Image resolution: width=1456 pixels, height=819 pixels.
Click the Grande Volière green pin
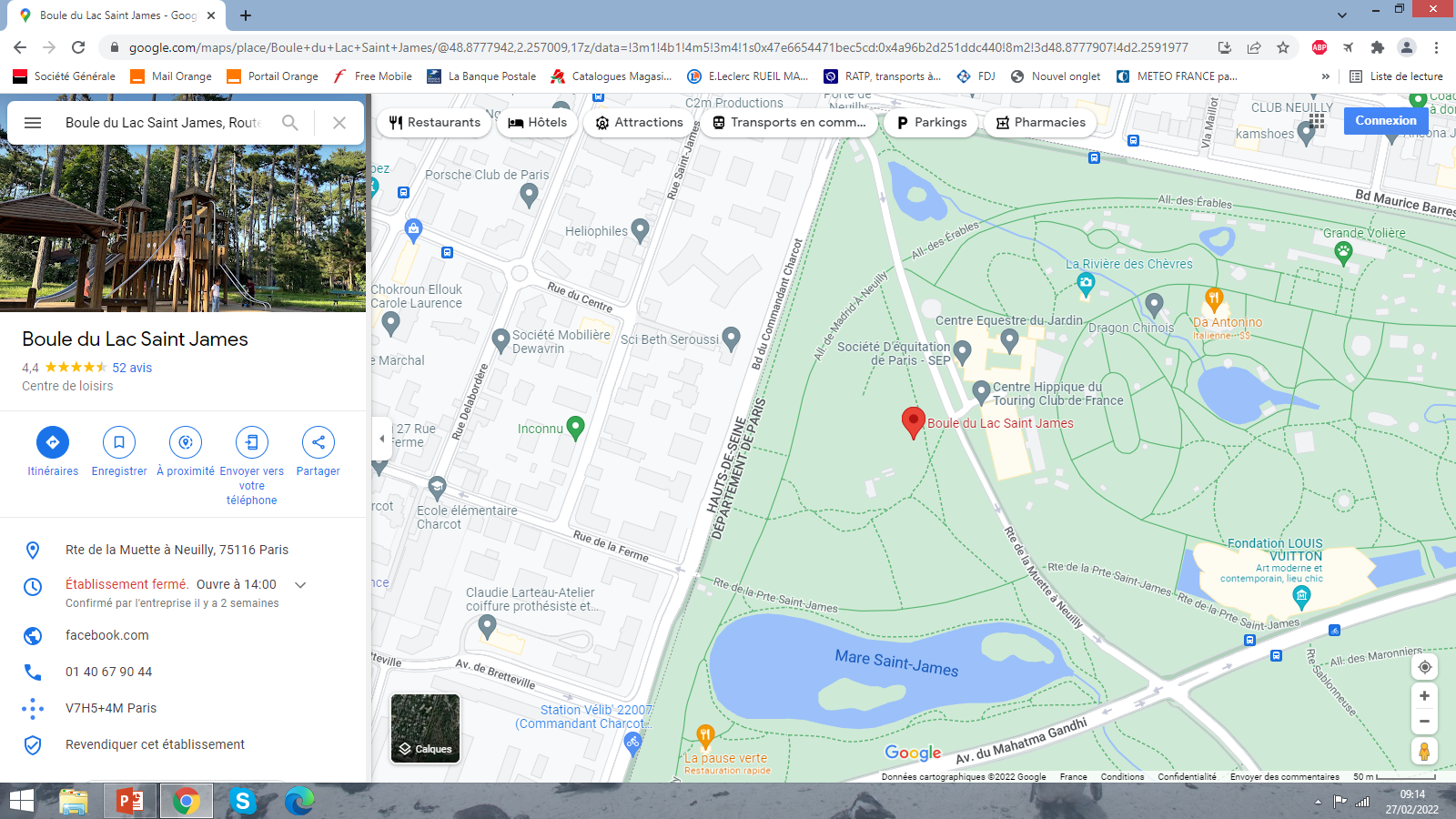1343,254
